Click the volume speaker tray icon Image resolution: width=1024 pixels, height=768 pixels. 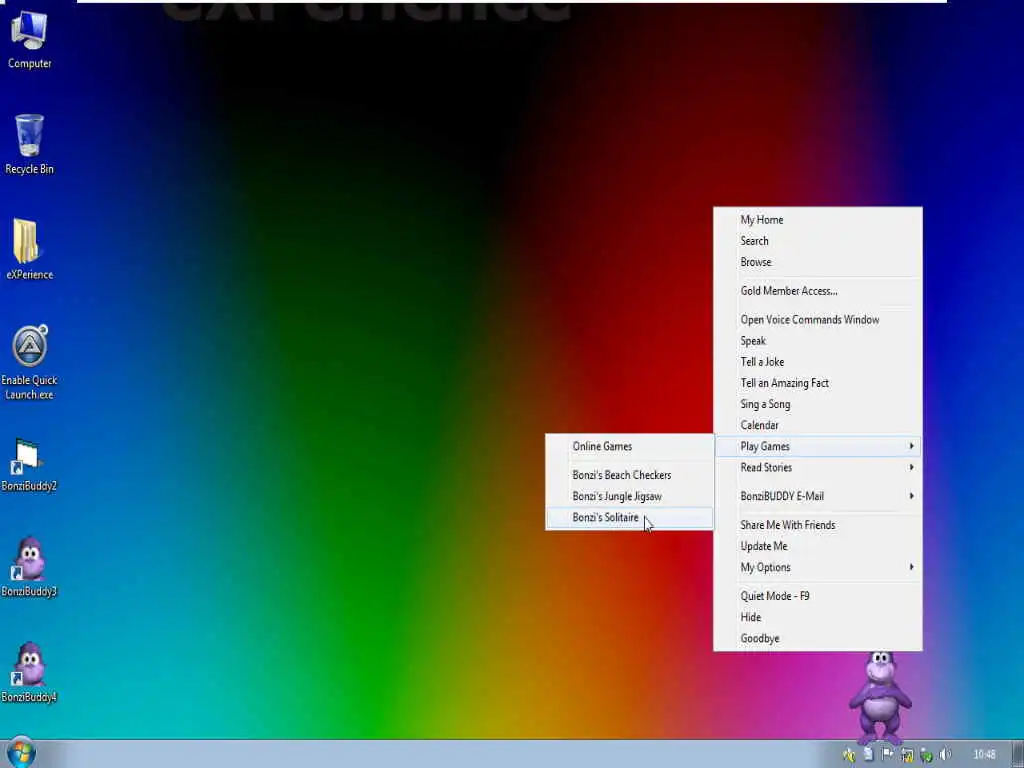[945, 755]
